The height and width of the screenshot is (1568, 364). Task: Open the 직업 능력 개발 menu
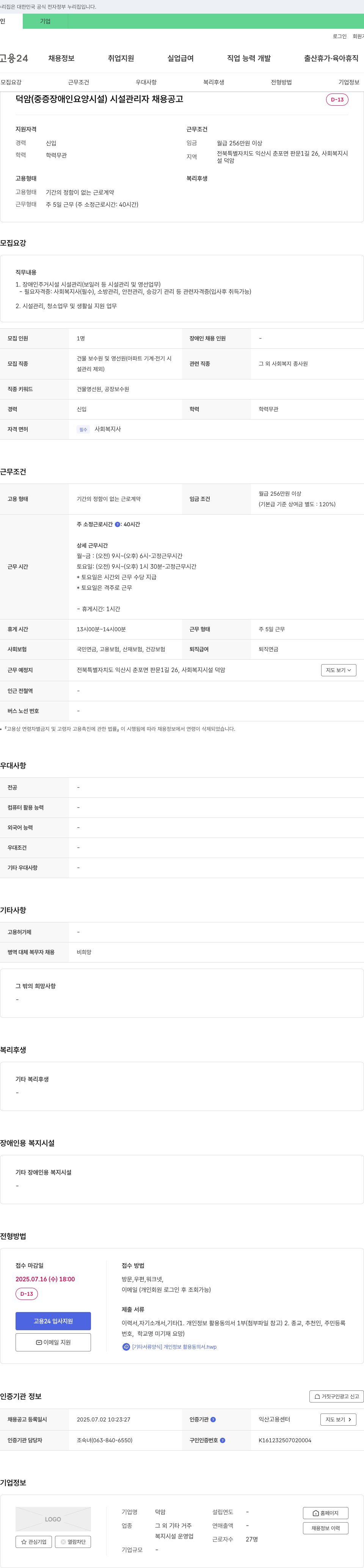[x=249, y=58]
